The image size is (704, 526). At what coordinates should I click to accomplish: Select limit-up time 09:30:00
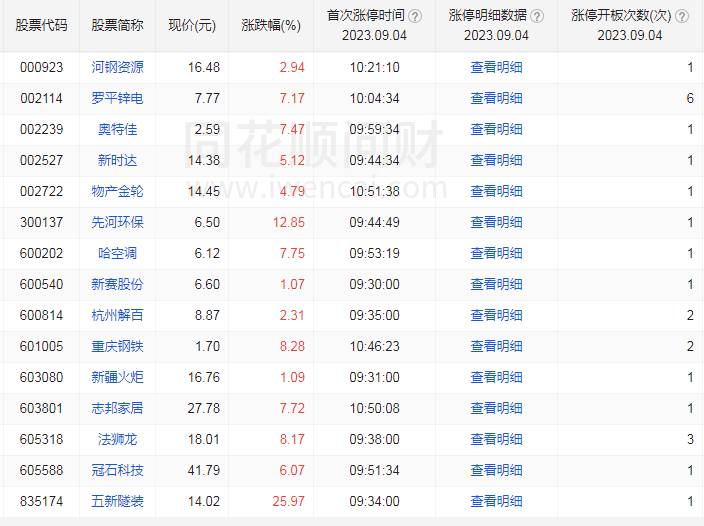(374, 284)
